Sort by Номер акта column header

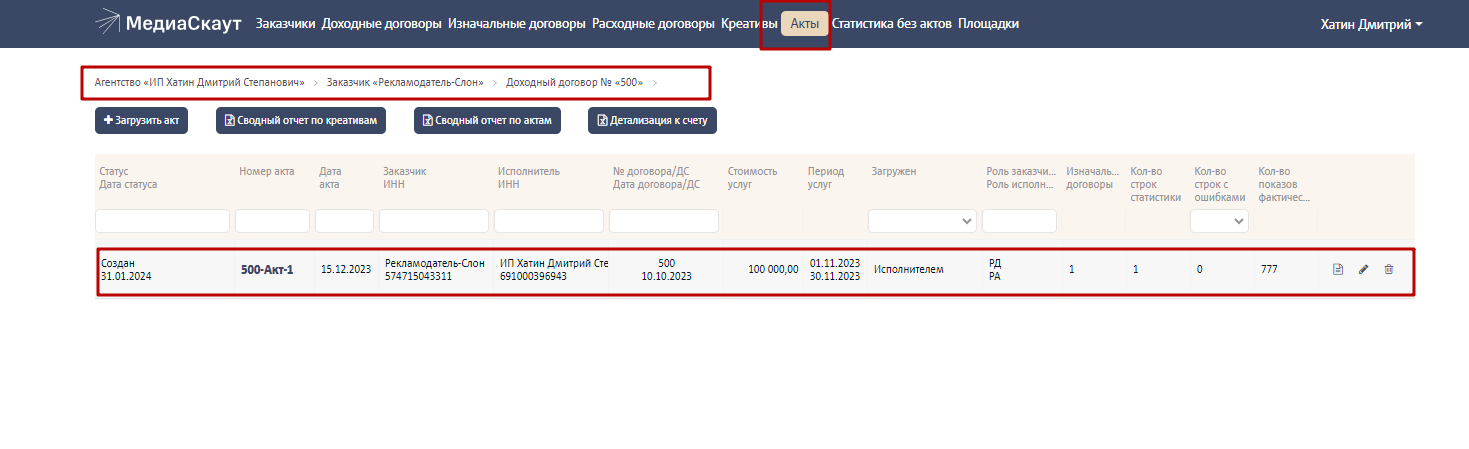[x=266, y=171]
